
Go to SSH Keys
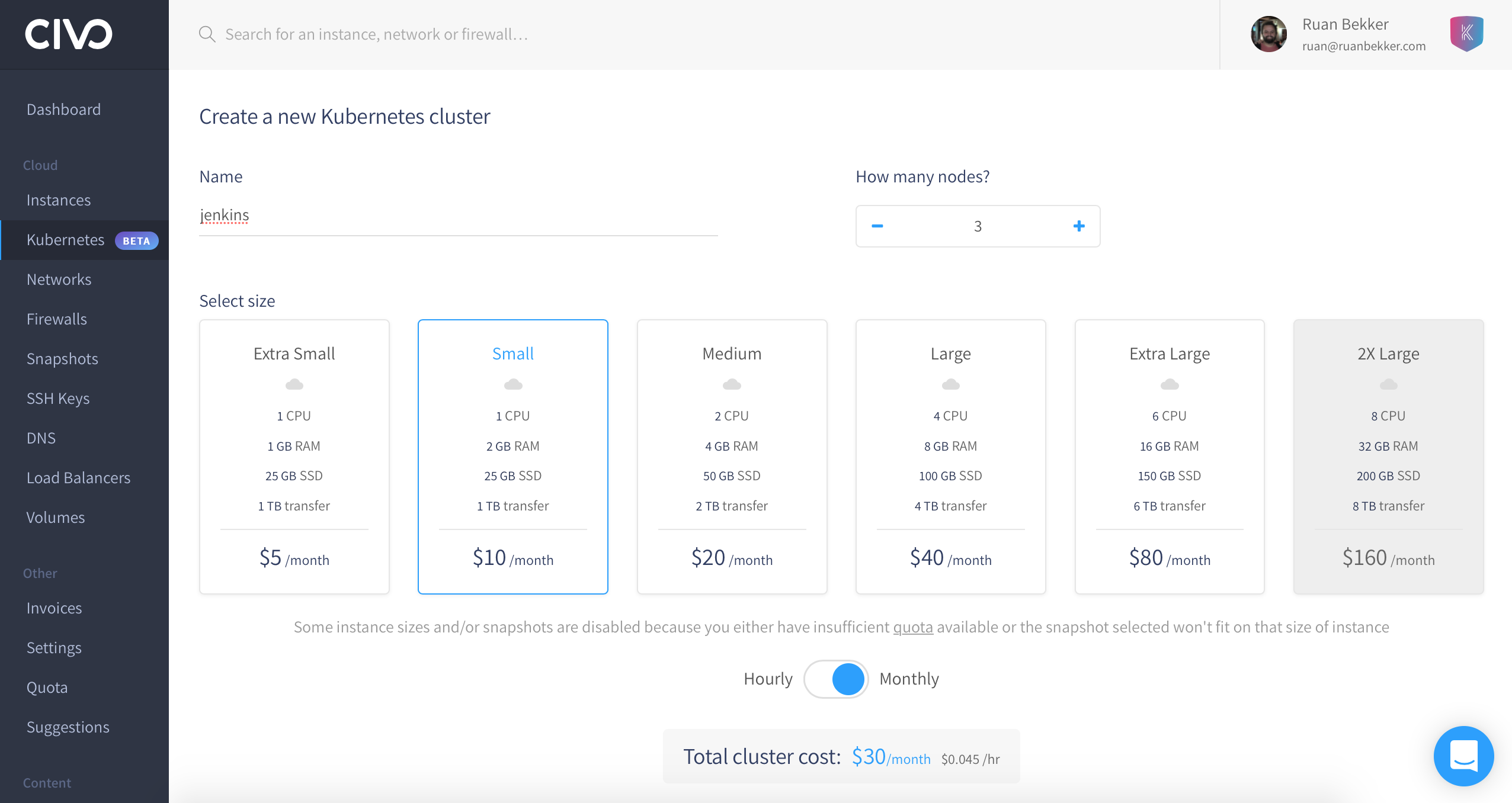(58, 399)
